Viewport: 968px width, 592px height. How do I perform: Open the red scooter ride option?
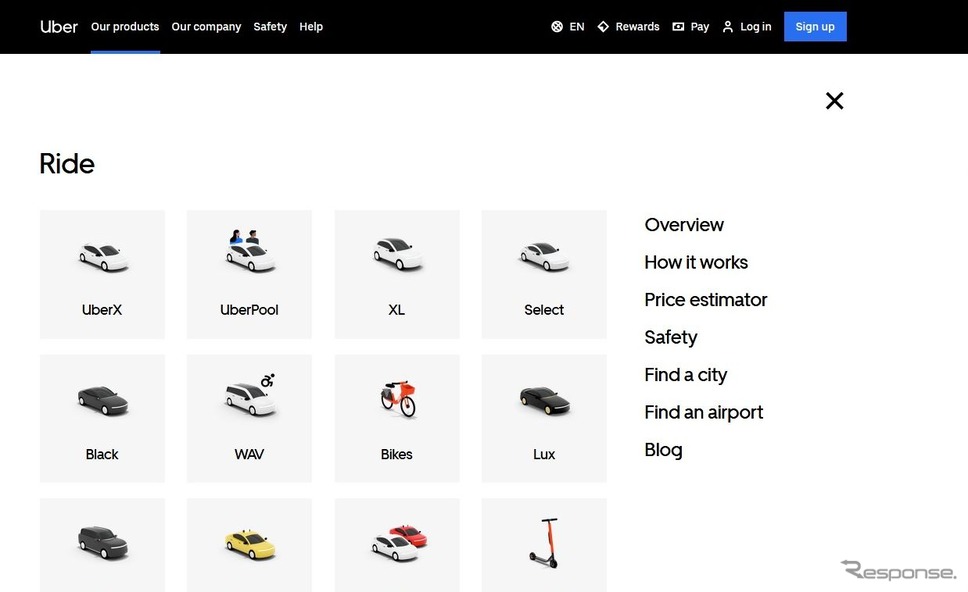[544, 544]
